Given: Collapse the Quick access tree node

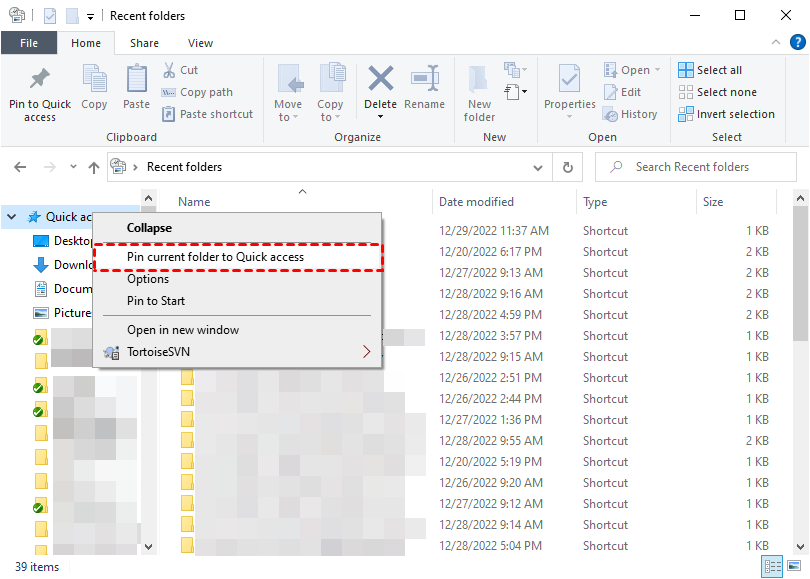Looking at the screenshot, I should click(x=12, y=217).
